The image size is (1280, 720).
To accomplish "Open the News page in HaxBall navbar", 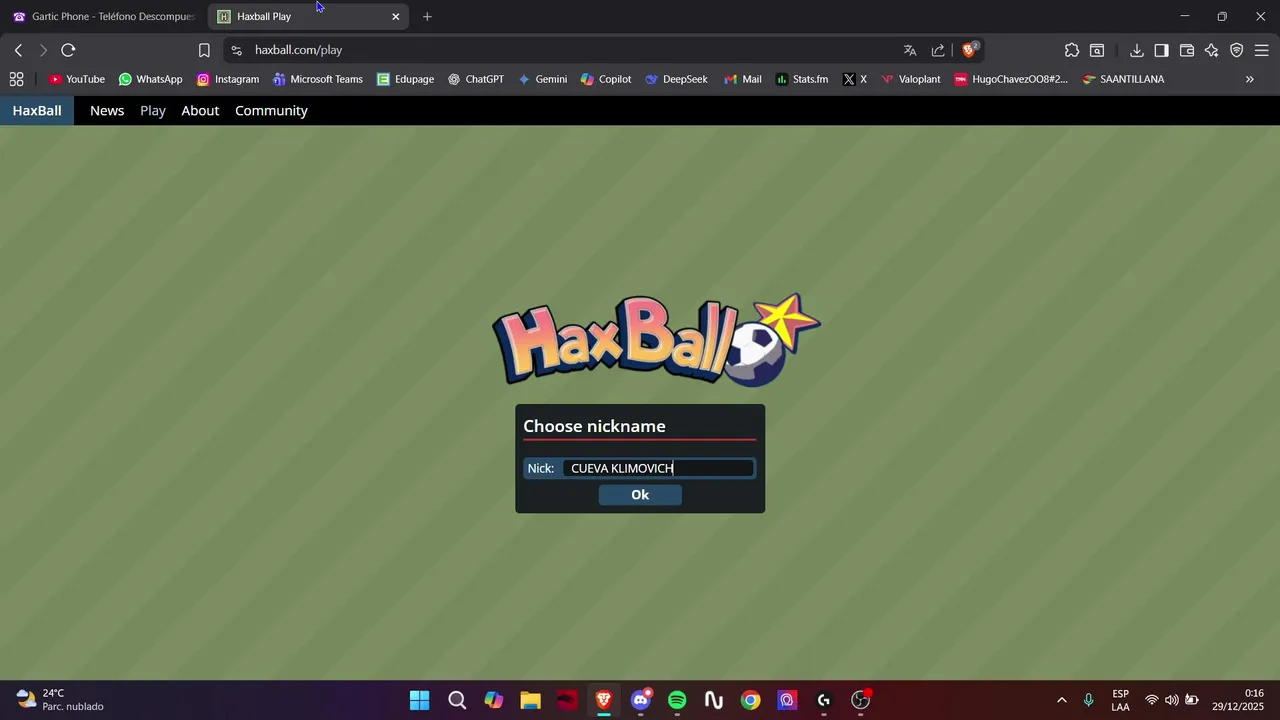I will point(107,111).
